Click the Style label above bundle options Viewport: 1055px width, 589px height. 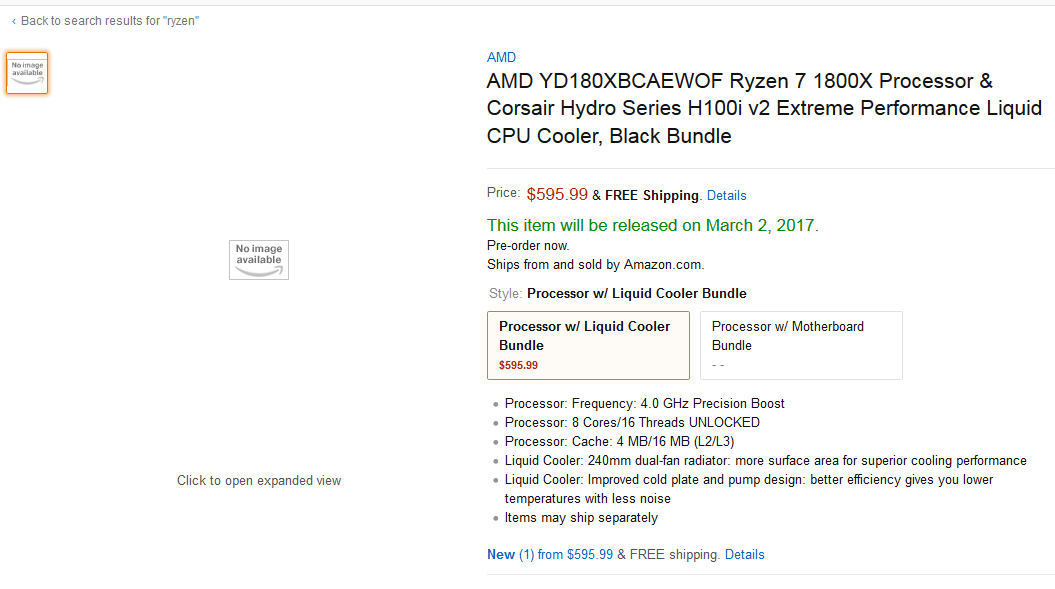pos(505,293)
